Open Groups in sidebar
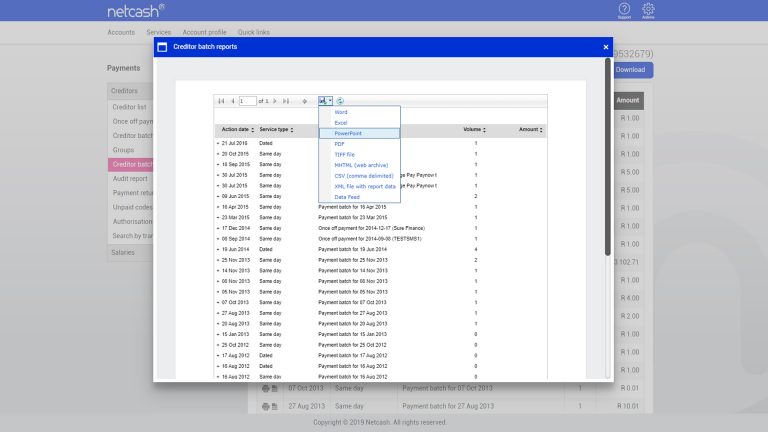The image size is (768, 432). (x=123, y=150)
